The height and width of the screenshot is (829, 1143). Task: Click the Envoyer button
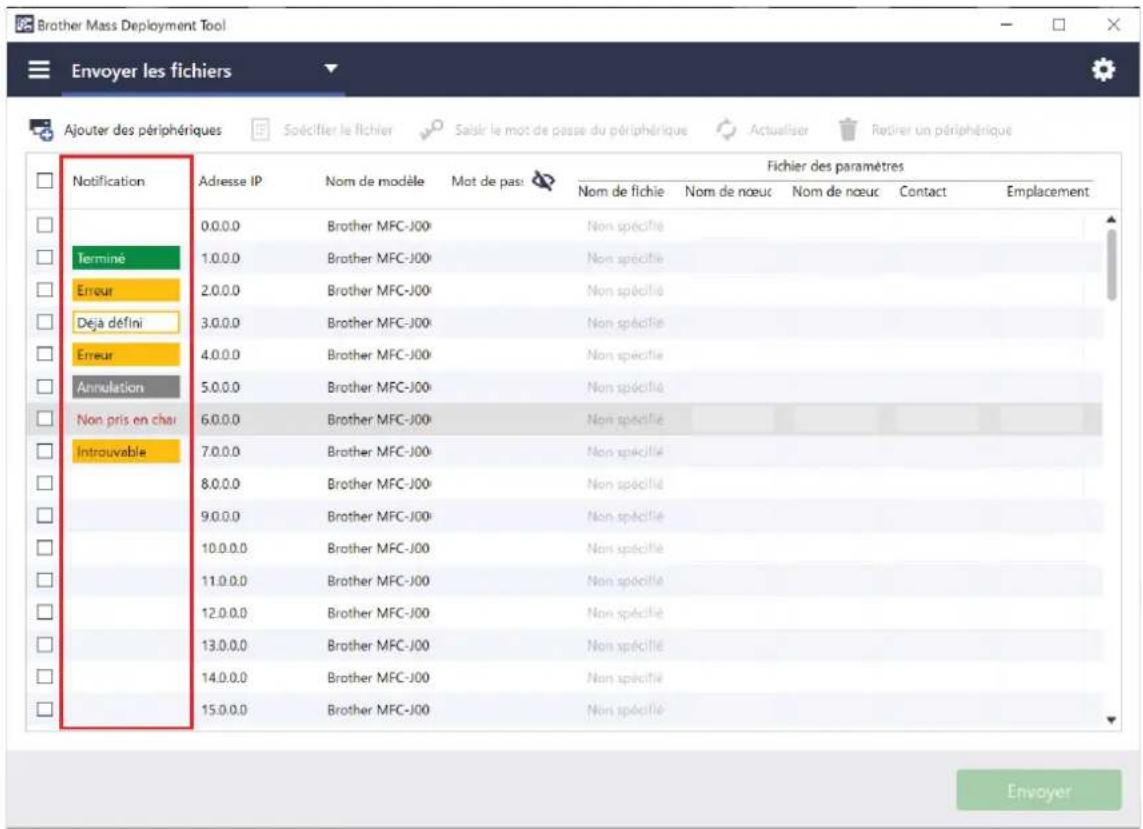tap(1039, 790)
